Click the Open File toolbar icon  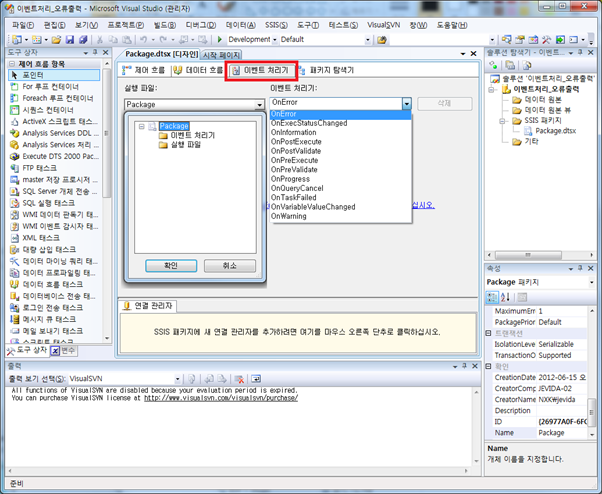[56, 40]
